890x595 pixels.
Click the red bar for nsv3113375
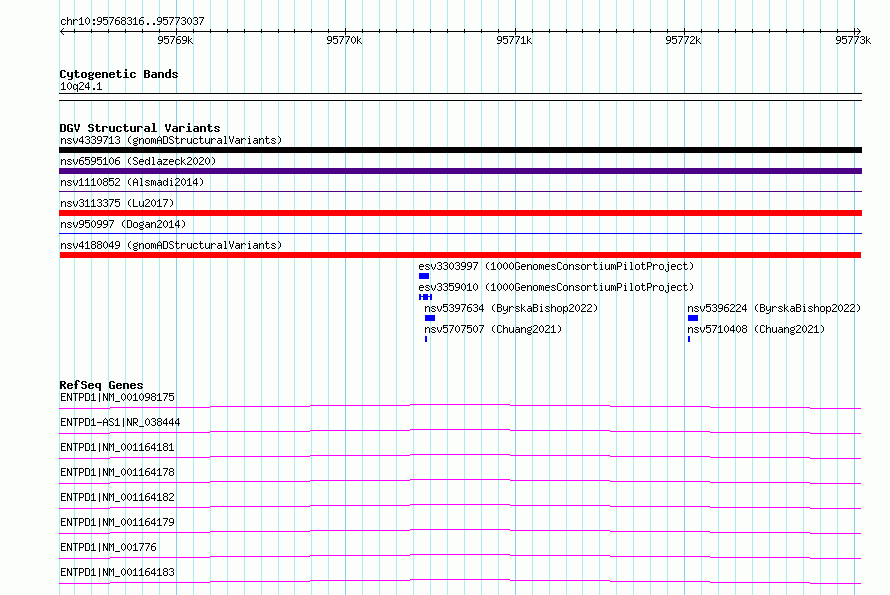coord(460,213)
